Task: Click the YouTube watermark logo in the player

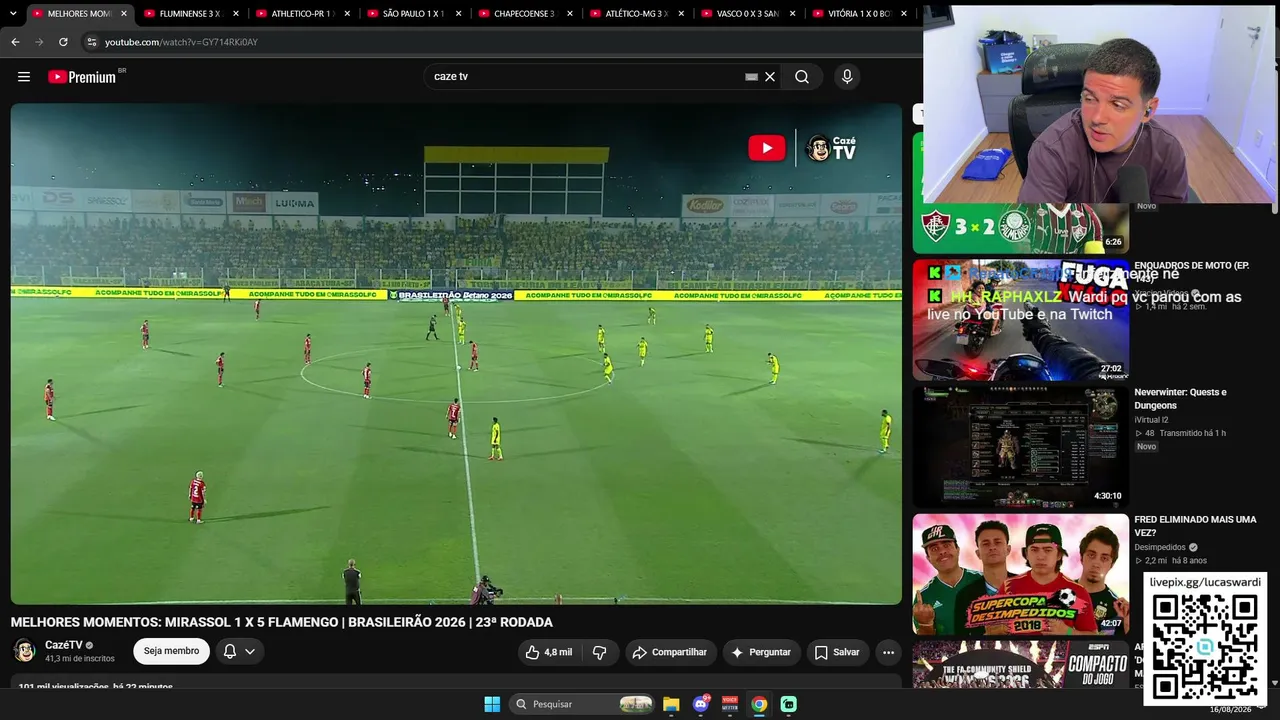Action: [x=767, y=148]
